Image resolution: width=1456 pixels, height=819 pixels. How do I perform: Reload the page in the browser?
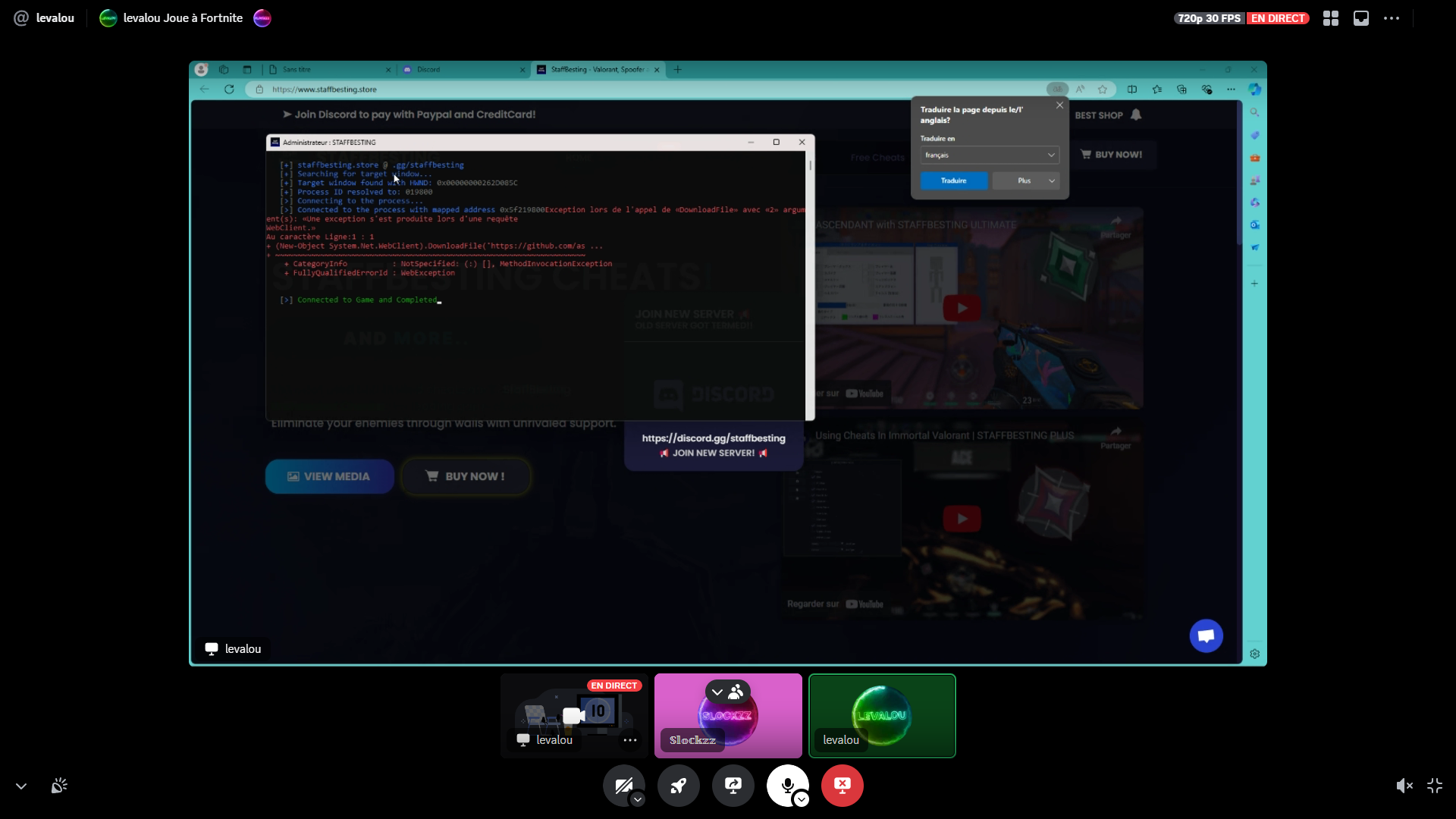(229, 89)
